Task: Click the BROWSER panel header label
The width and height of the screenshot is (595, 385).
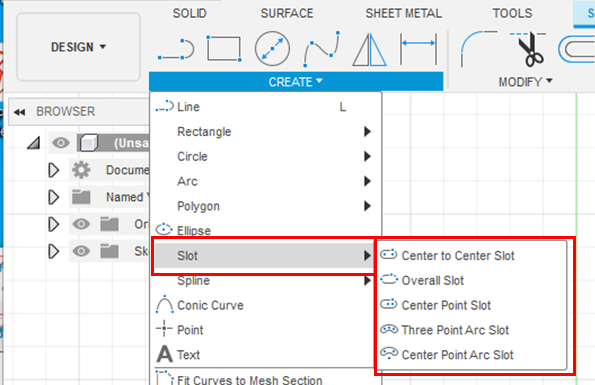Action: tap(66, 112)
